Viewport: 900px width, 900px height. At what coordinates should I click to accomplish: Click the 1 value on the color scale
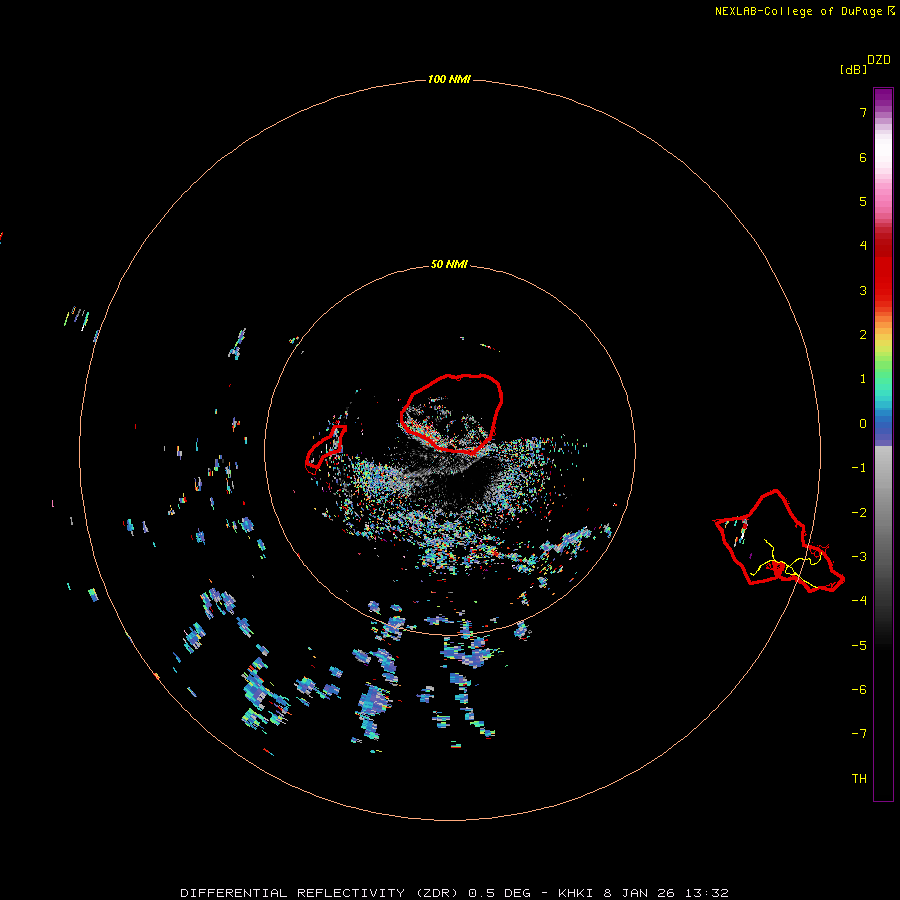coord(863,379)
